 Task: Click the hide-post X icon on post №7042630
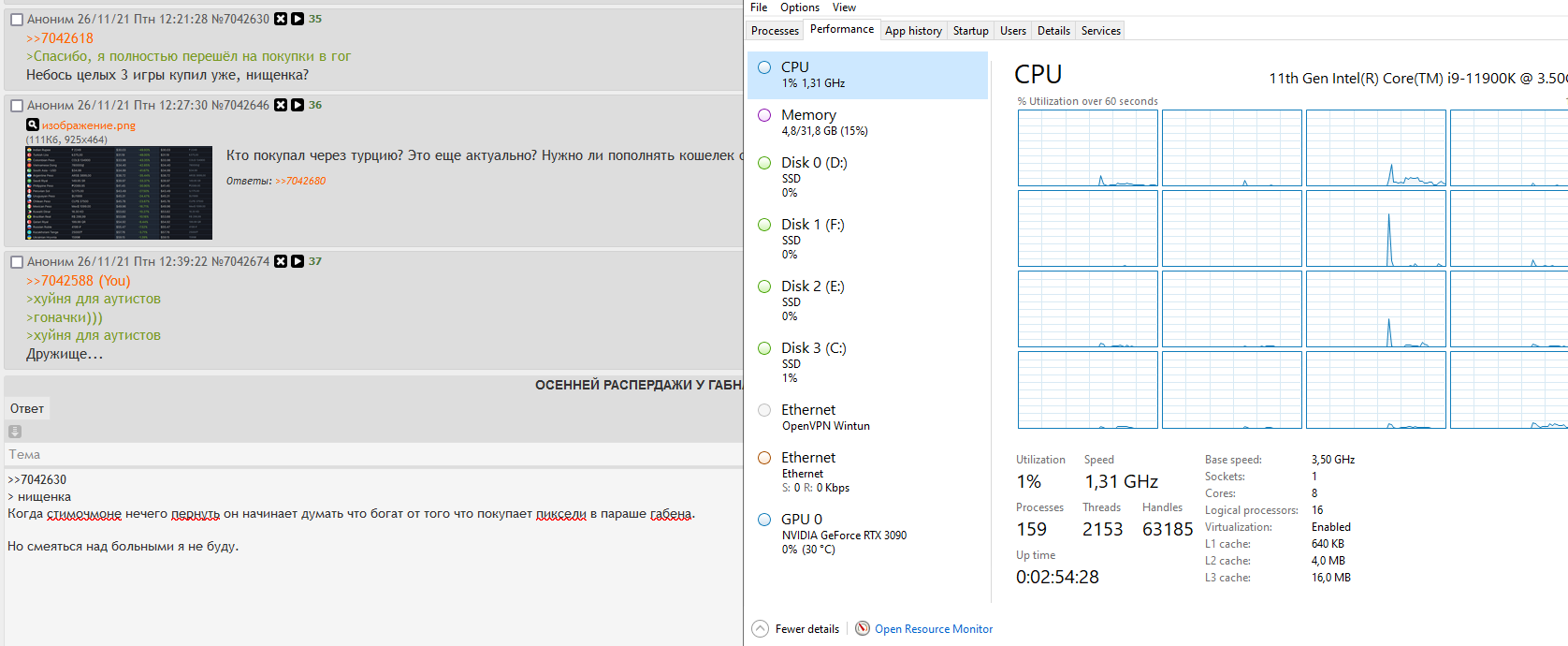point(281,19)
